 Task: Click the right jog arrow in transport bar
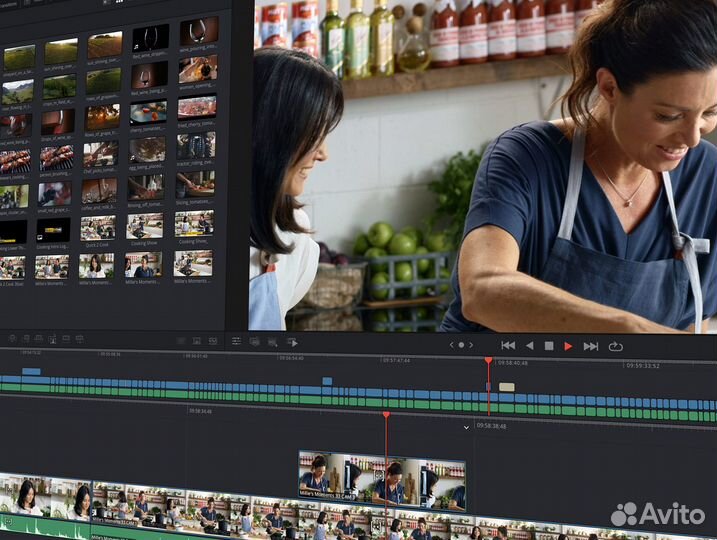(x=471, y=345)
